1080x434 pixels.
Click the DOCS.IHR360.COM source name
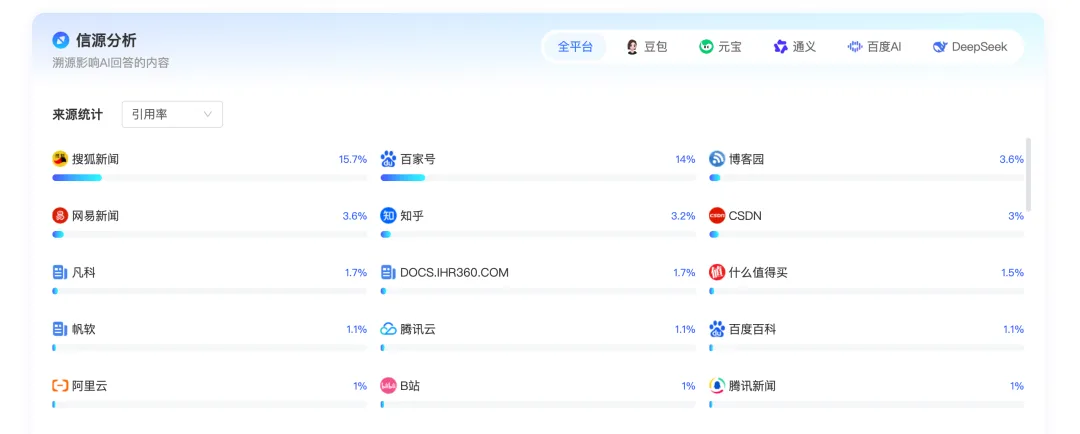click(x=455, y=272)
